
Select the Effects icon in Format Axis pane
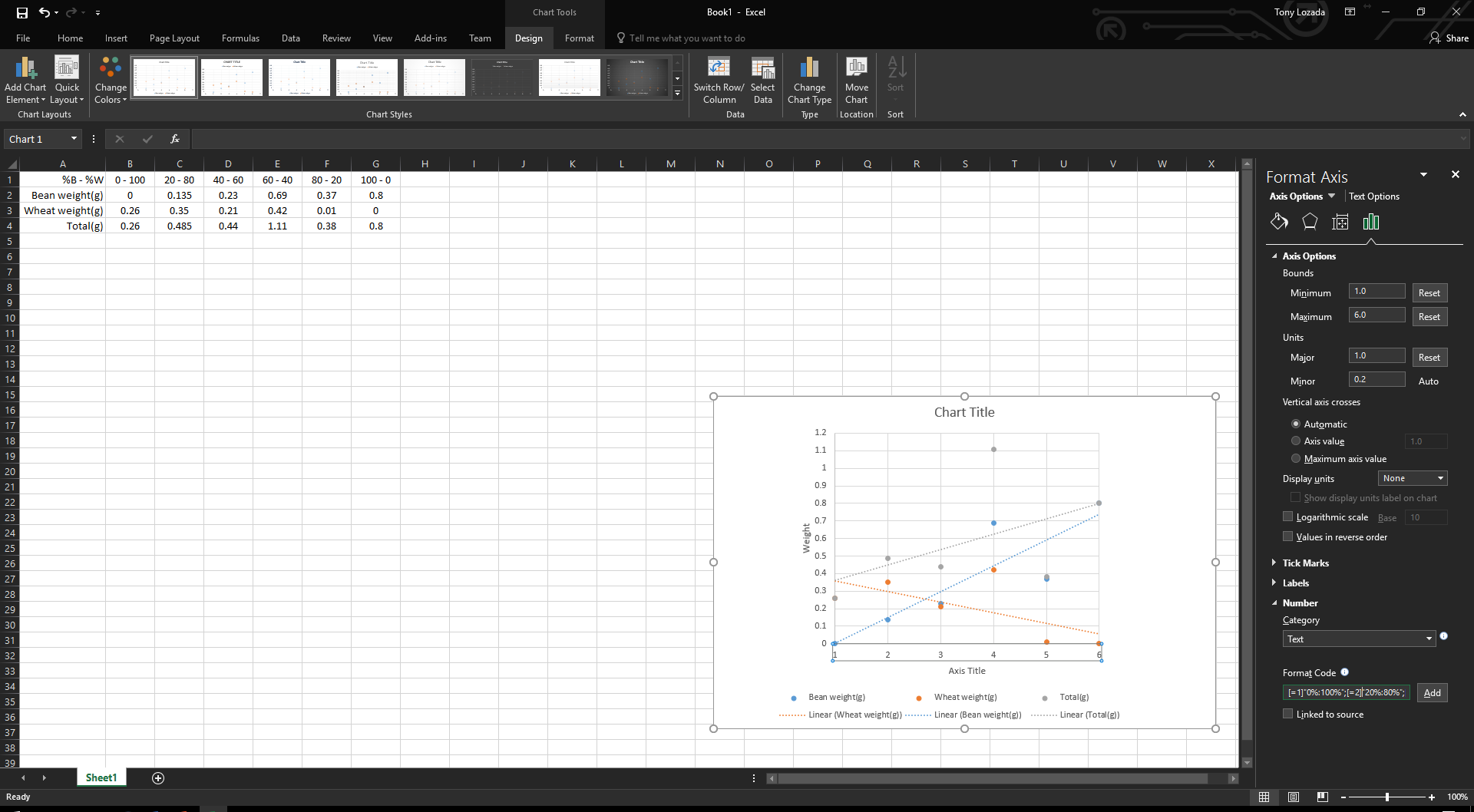[x=1310, y=221]
